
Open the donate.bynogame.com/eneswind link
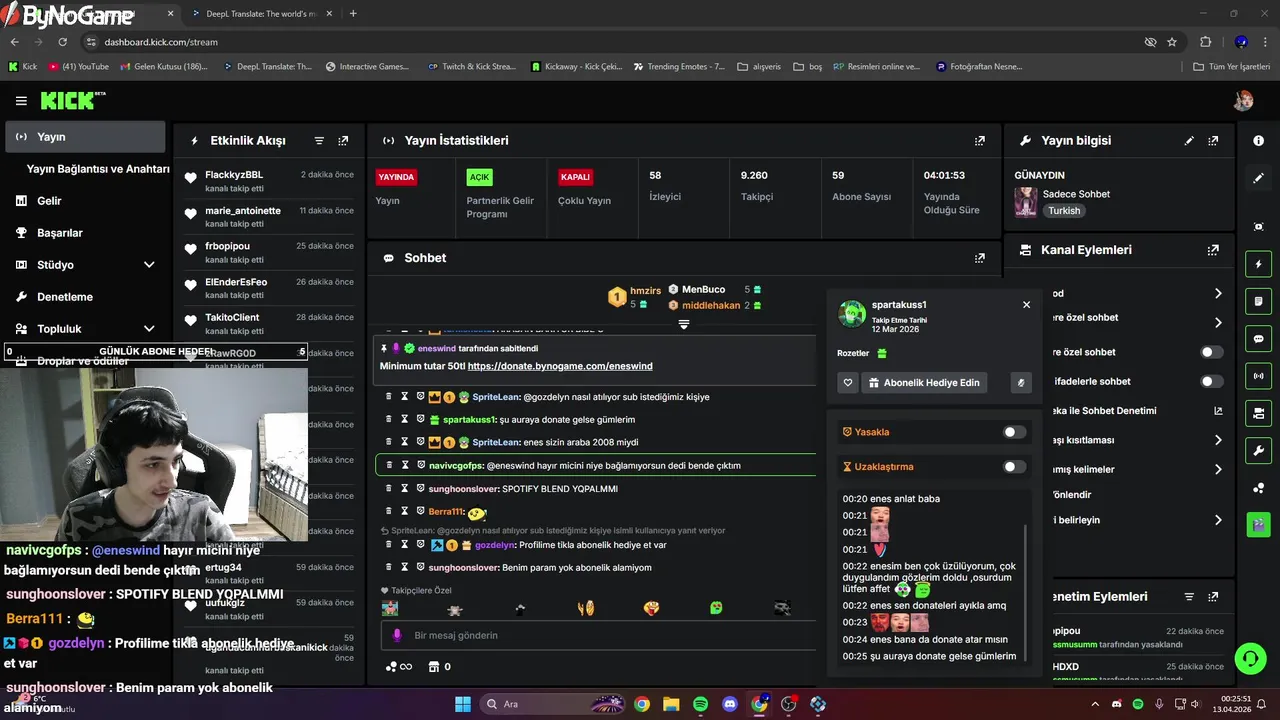point(560,367)
